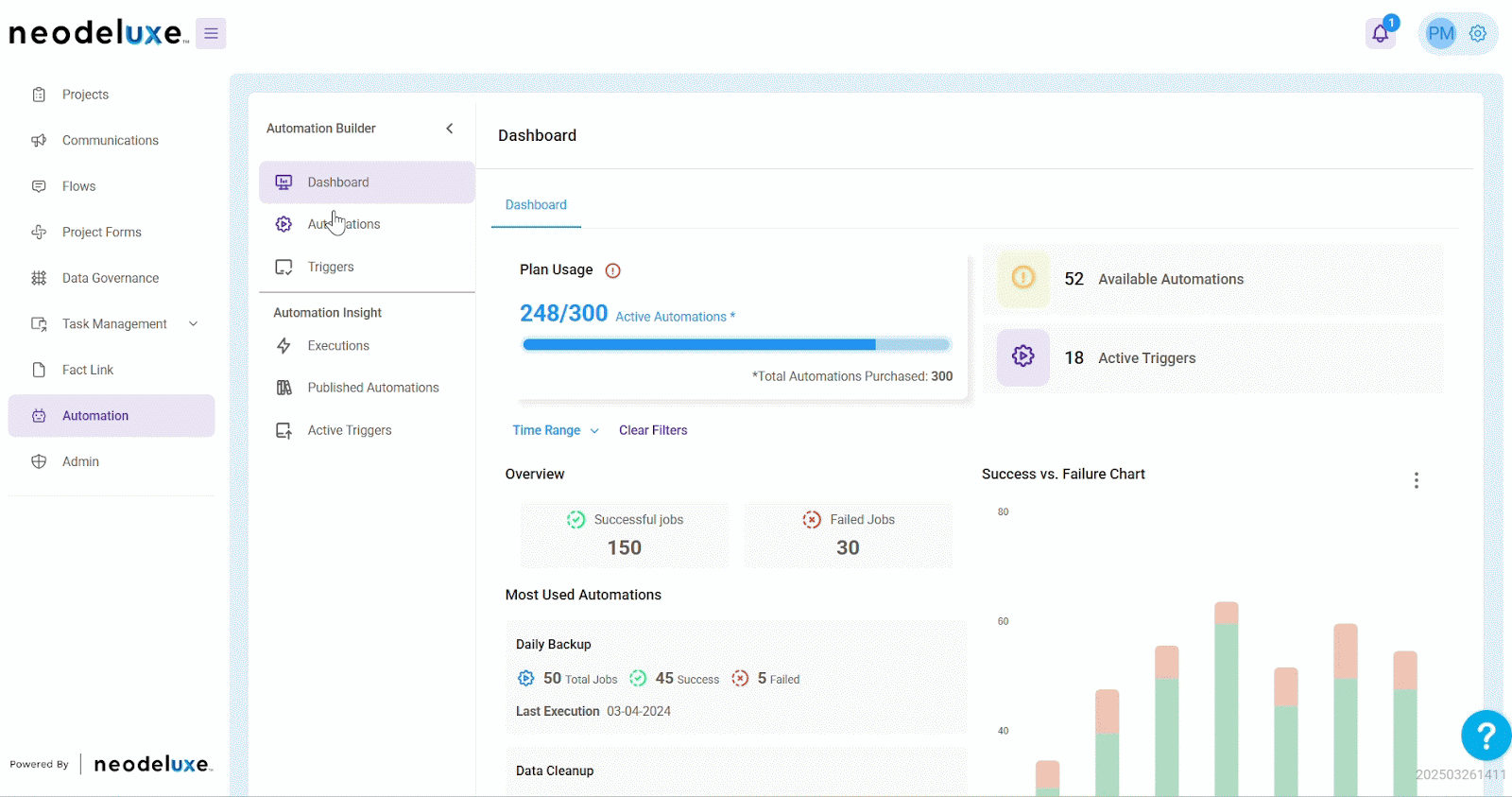Click the Fact Link document icon
1512x797 pixels.
click(x=39, y=370)
